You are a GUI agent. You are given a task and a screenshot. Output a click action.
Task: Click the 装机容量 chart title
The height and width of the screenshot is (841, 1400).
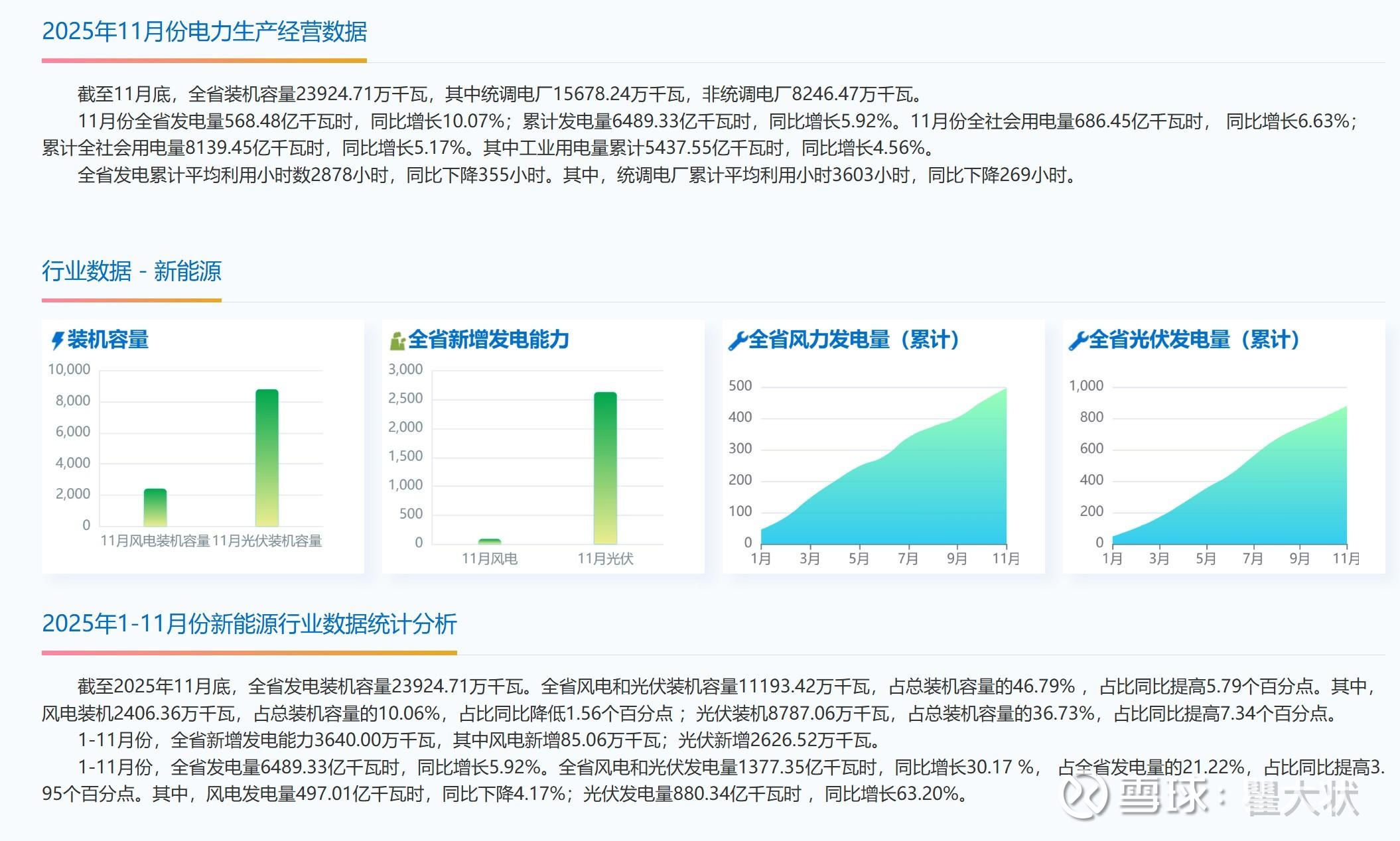point(108,340)
